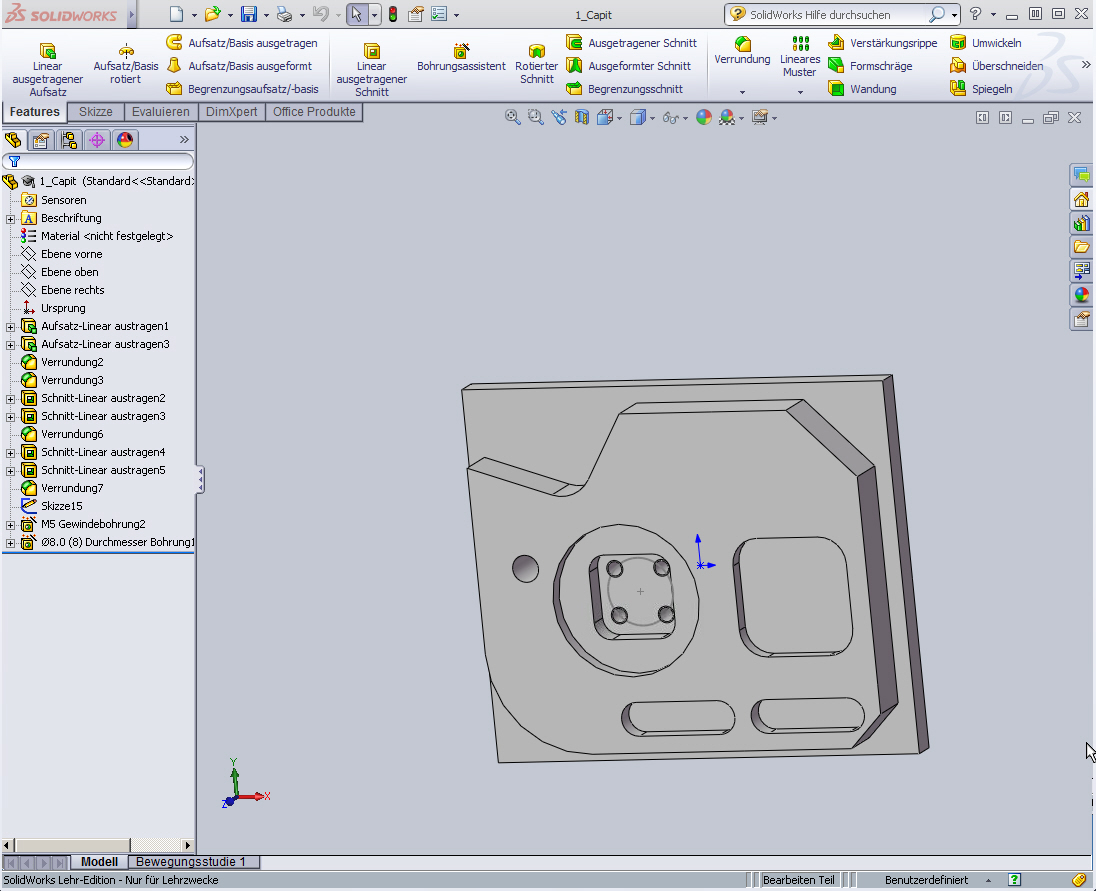Select the Wandung tool
This screenshot has width=1096, height=891.
click(862, 89)
